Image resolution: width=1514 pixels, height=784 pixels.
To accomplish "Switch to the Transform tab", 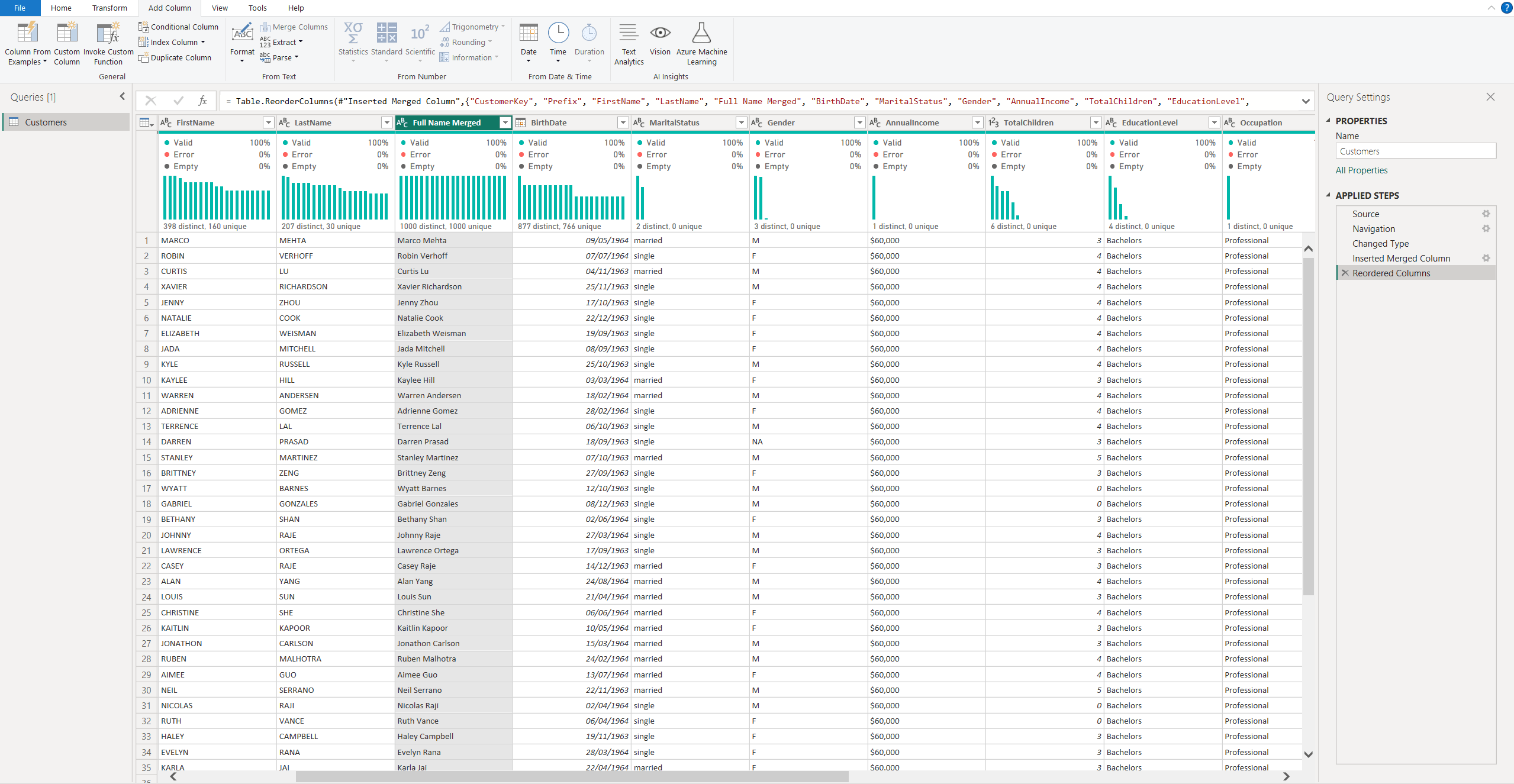I will (109, 8).
